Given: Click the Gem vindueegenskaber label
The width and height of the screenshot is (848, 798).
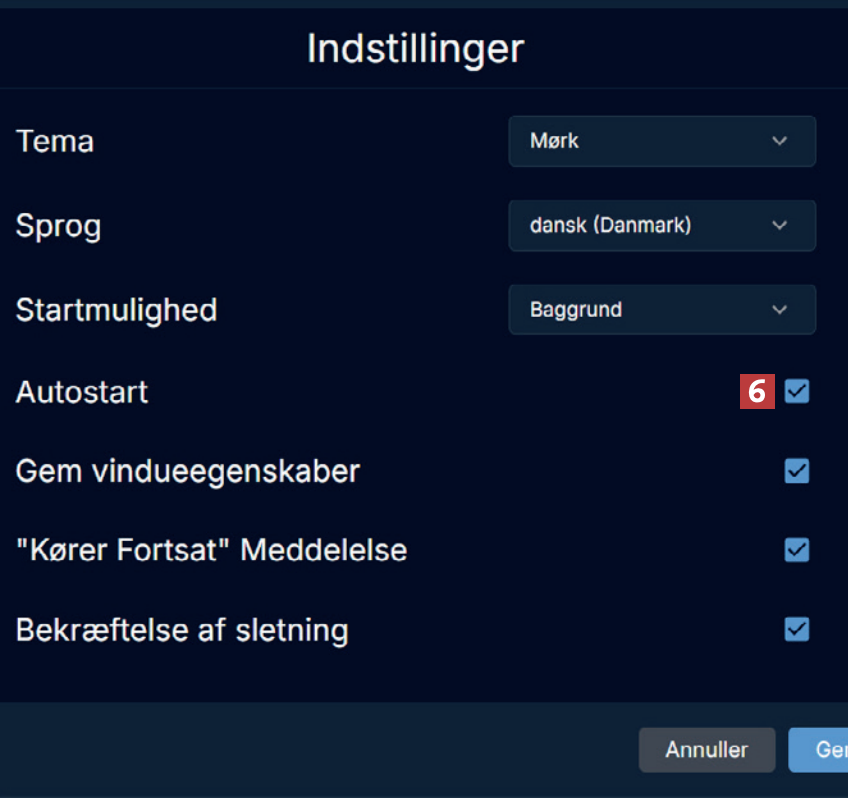Looking at the screenshot, I should click(187, 471).
